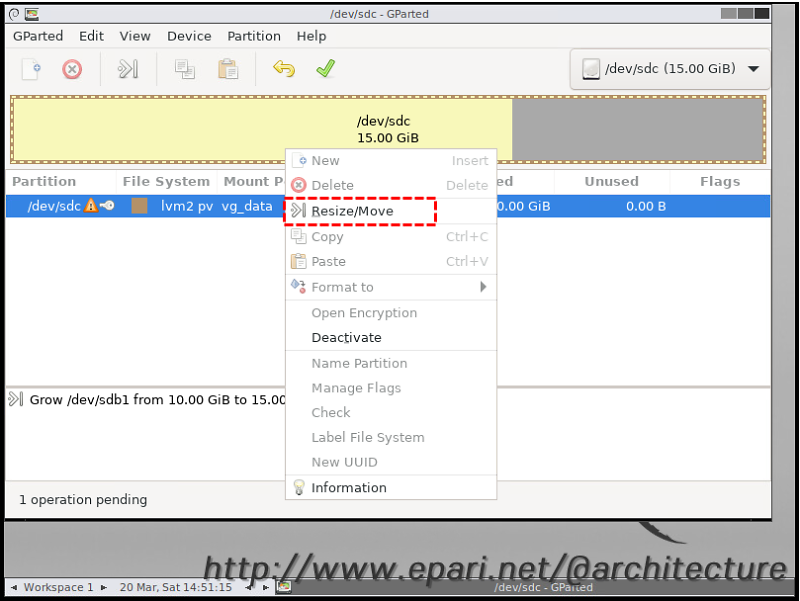800x601 pixels.
Task: Click the Workspace 1 previous arrow
Action: coord(14,588)
